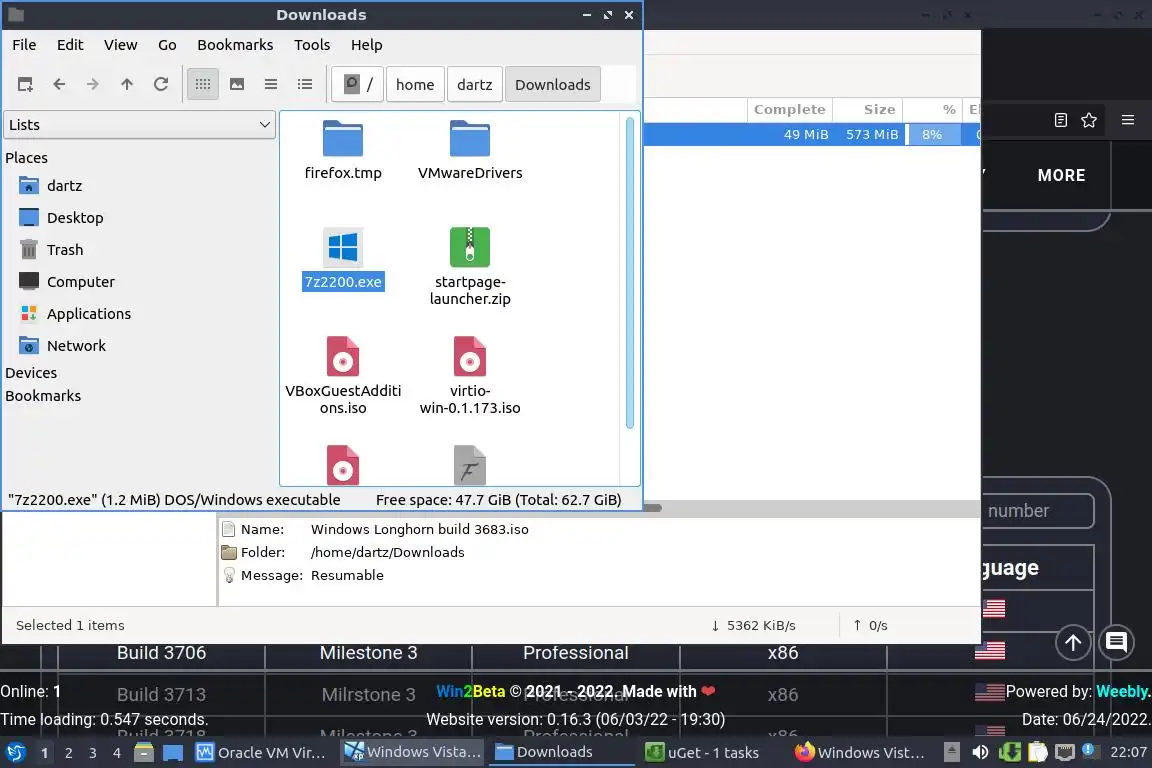Launch file manager from the quick-launch icon

(x=144, y=753)
